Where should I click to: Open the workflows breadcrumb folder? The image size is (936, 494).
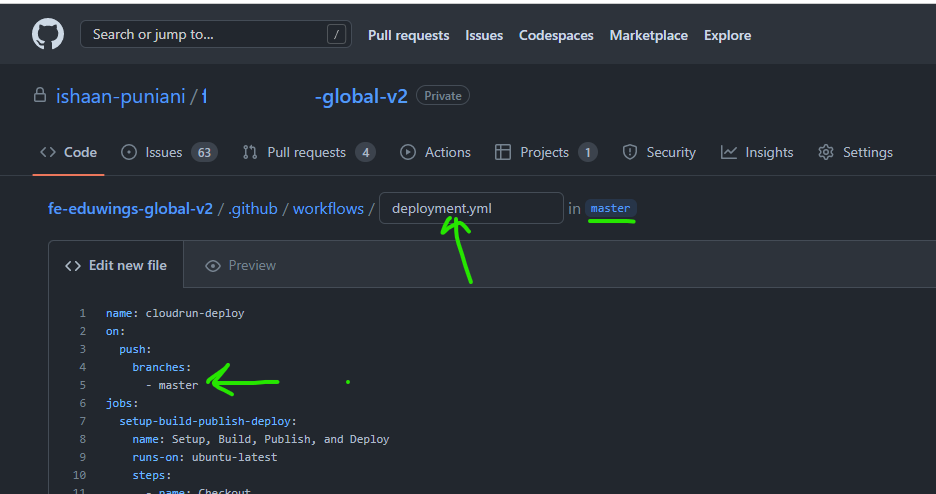coord(328,208)
